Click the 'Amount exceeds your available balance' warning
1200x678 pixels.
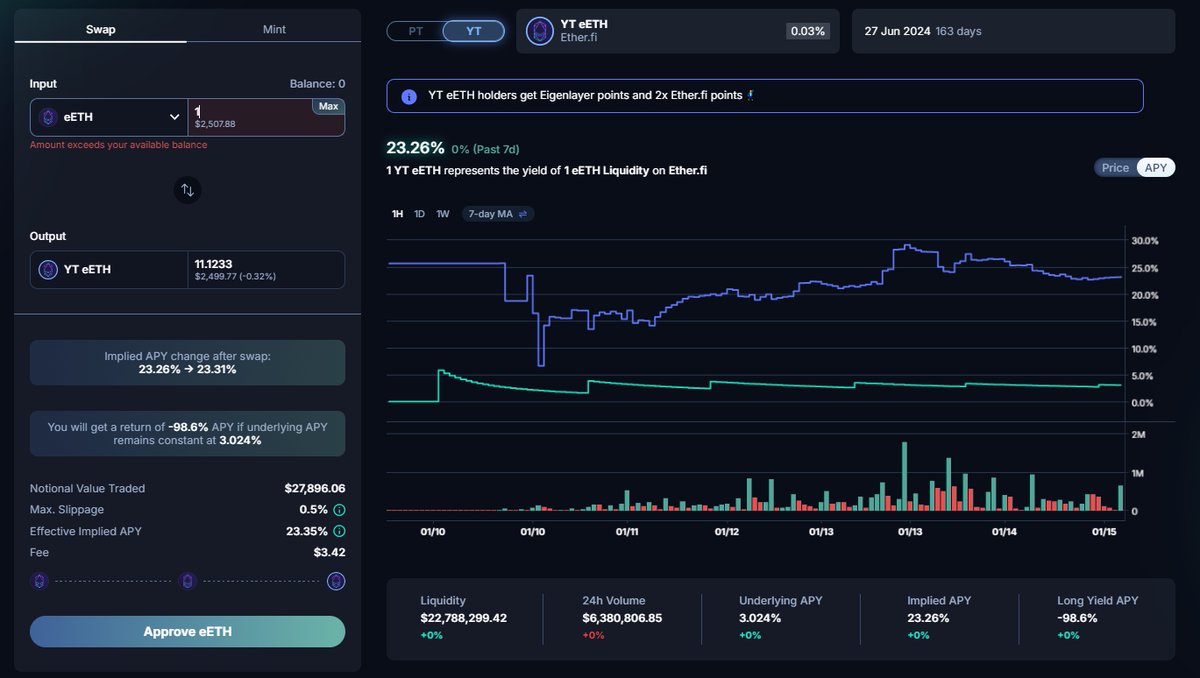119,145
